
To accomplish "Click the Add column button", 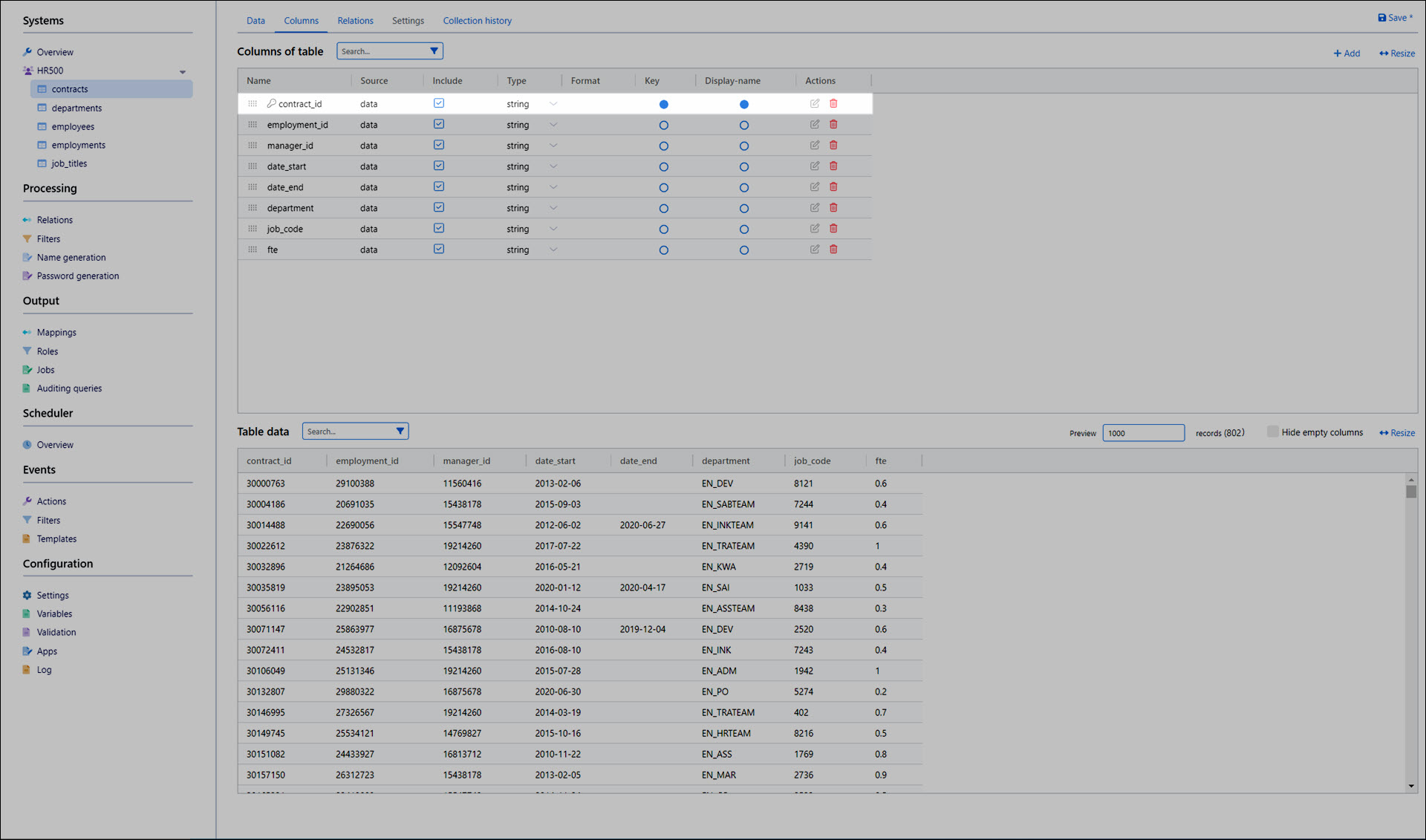I will click(1347, 53).
